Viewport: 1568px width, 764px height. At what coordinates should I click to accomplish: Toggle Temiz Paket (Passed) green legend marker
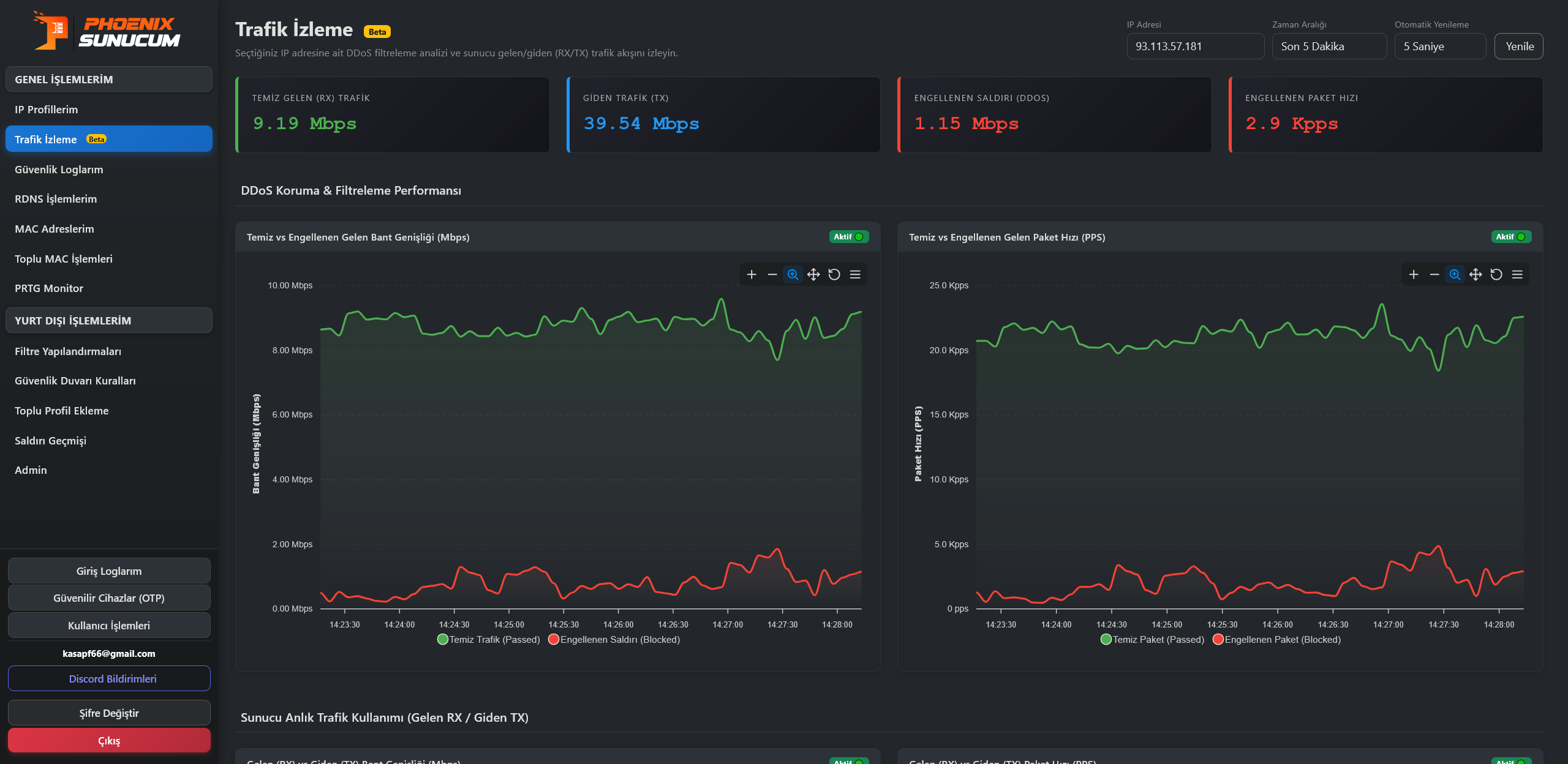pyautogui.click(x=1106, y=640)
